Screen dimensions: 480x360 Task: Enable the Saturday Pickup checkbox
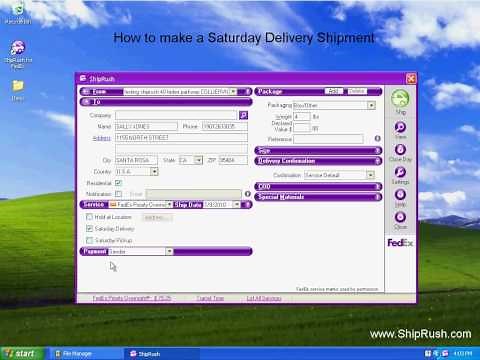pos(89,240)
